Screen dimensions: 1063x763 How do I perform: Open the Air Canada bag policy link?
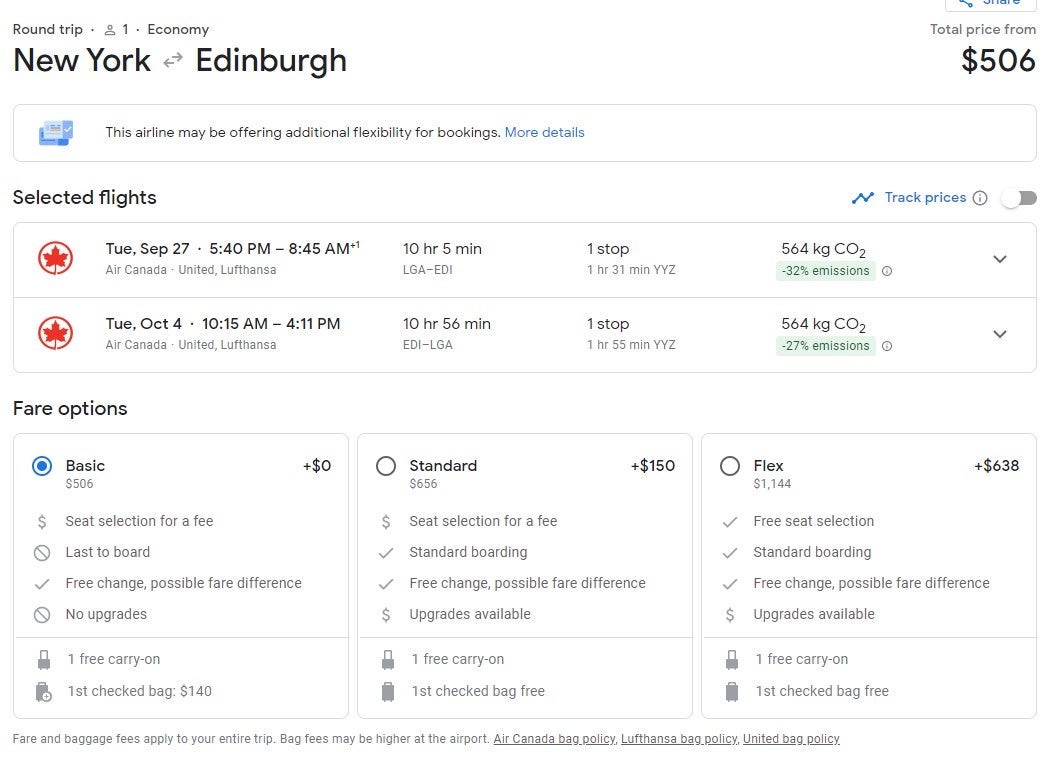(x=554, y=739)
